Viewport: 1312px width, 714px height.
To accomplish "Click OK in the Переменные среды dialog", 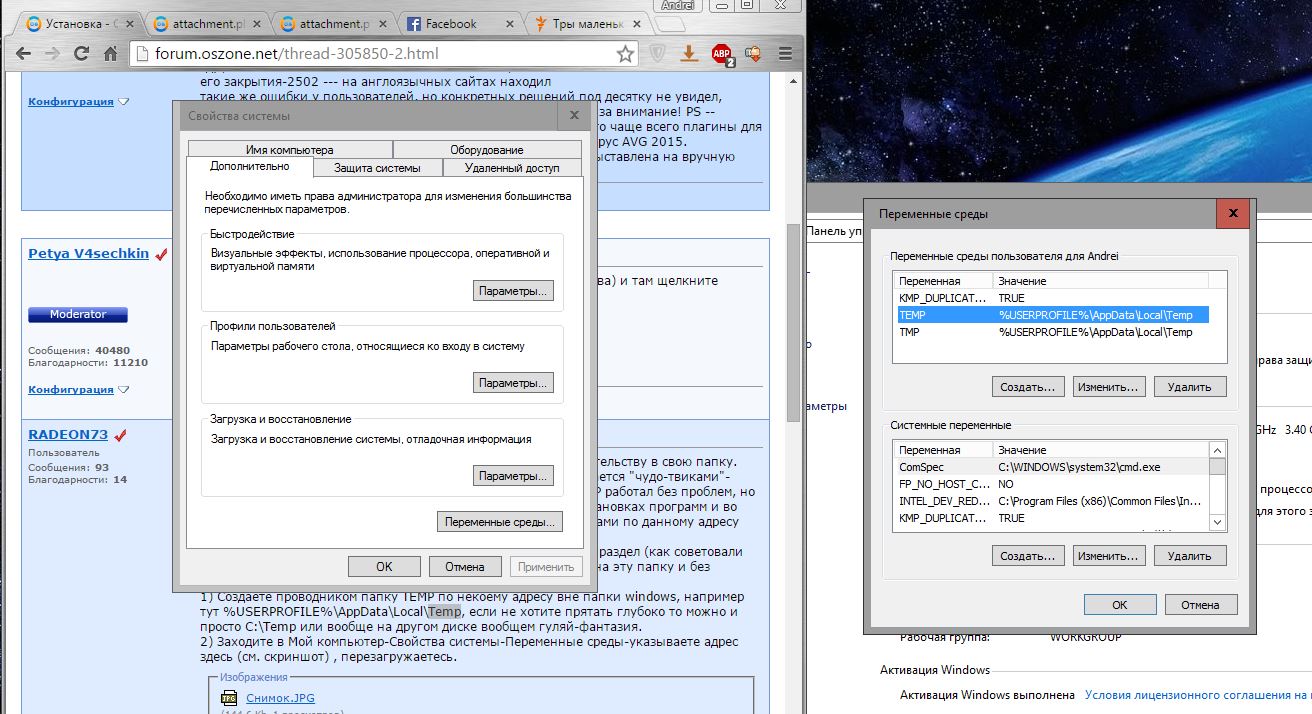I will click(1120, 604).
